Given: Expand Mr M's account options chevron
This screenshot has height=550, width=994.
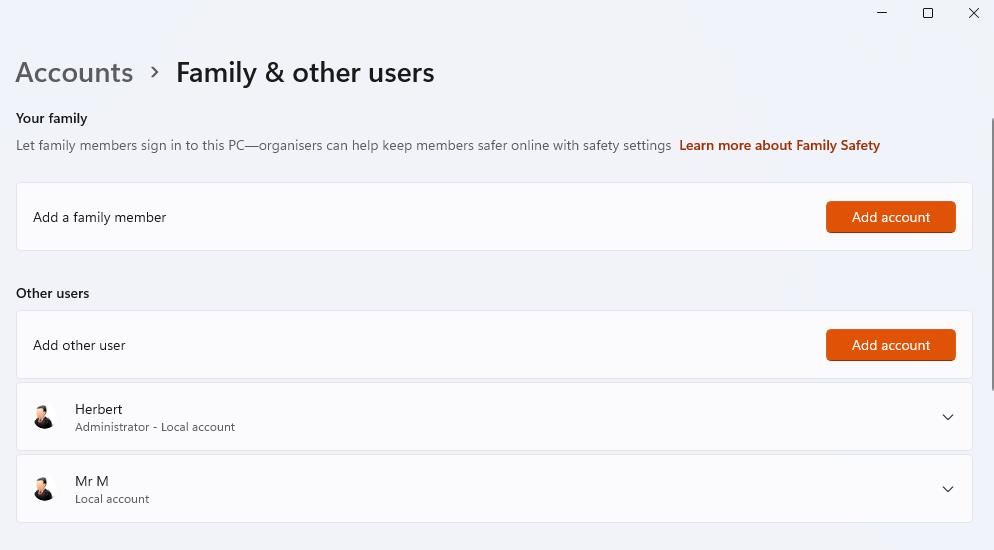Looking at the screenshot, I should click(x=948, y=489).
